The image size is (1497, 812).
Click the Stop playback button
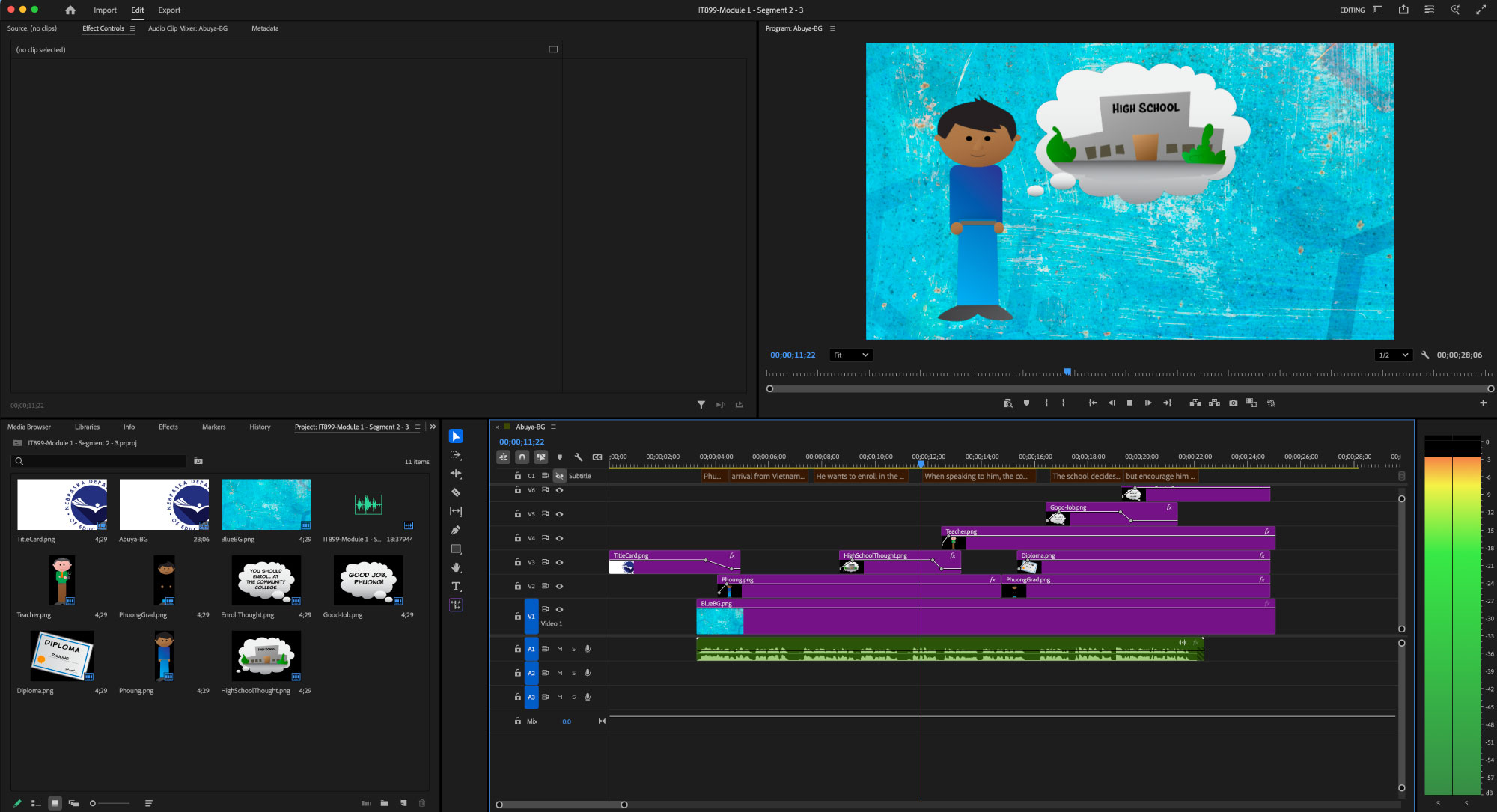1129,403
